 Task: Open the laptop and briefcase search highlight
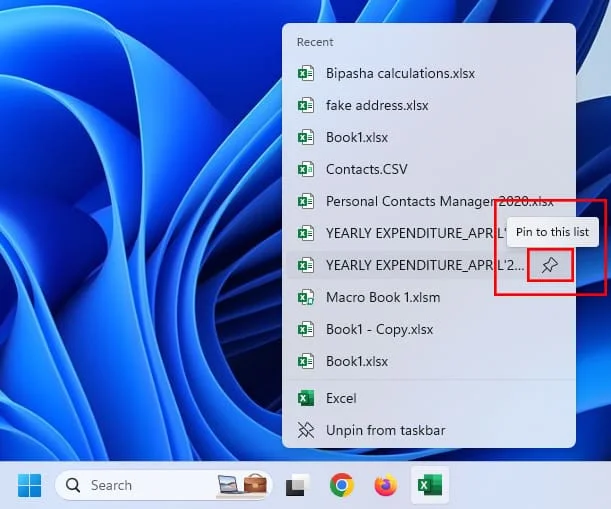coord(242,485)
